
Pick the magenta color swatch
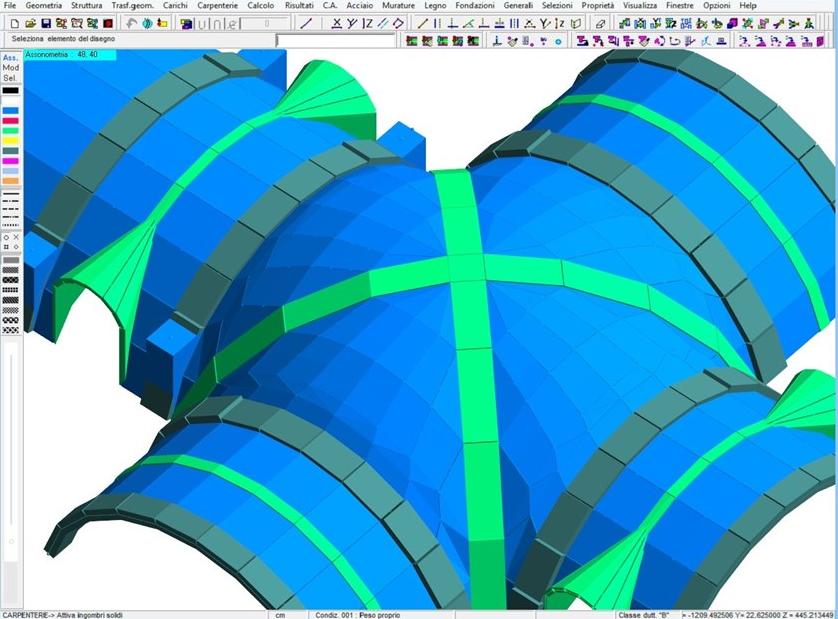(11, 161)
